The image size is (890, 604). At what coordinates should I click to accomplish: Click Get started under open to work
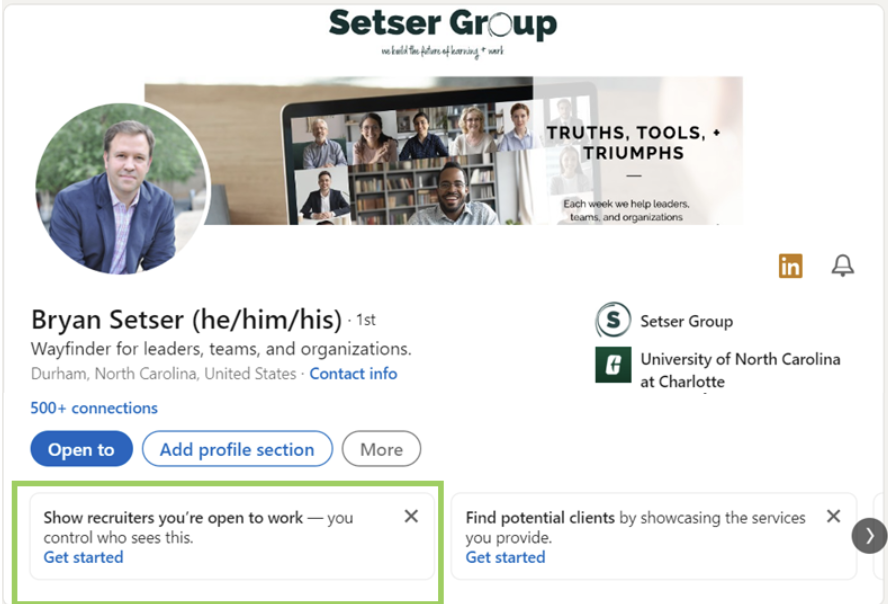[x=83, y=557]
